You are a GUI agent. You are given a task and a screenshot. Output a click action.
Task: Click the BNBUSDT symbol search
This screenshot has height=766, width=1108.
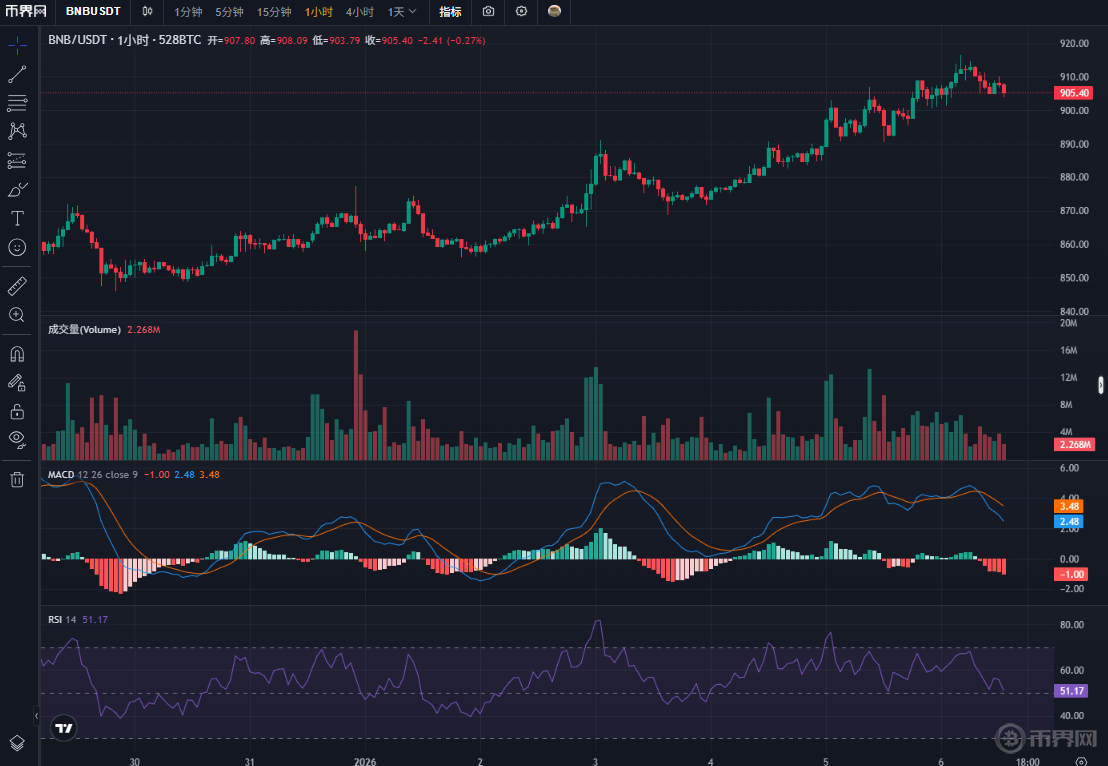(93, 12)
